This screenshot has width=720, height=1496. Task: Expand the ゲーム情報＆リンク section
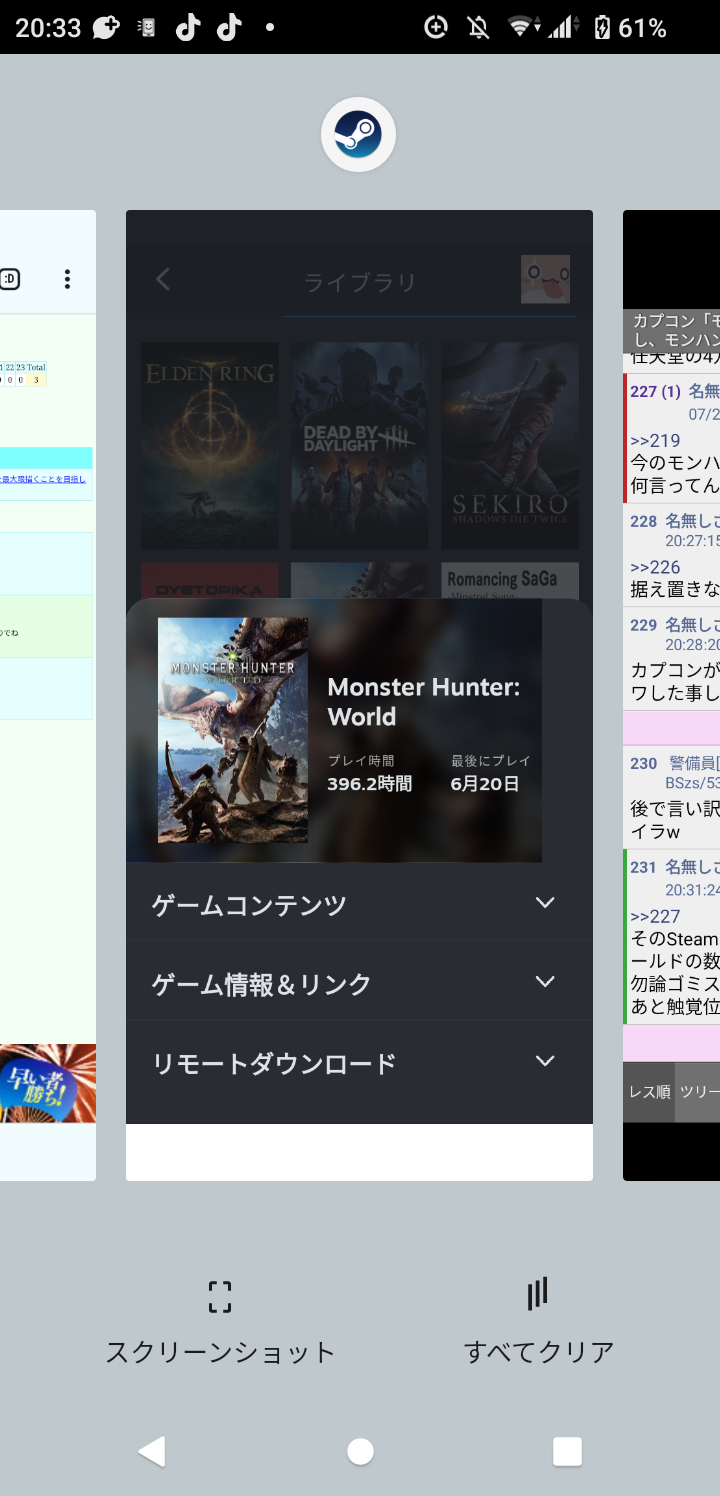(359, 983)
